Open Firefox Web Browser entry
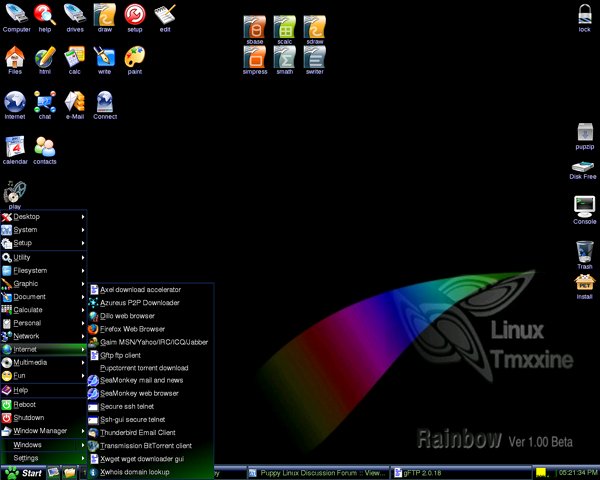 coord(151,329)
